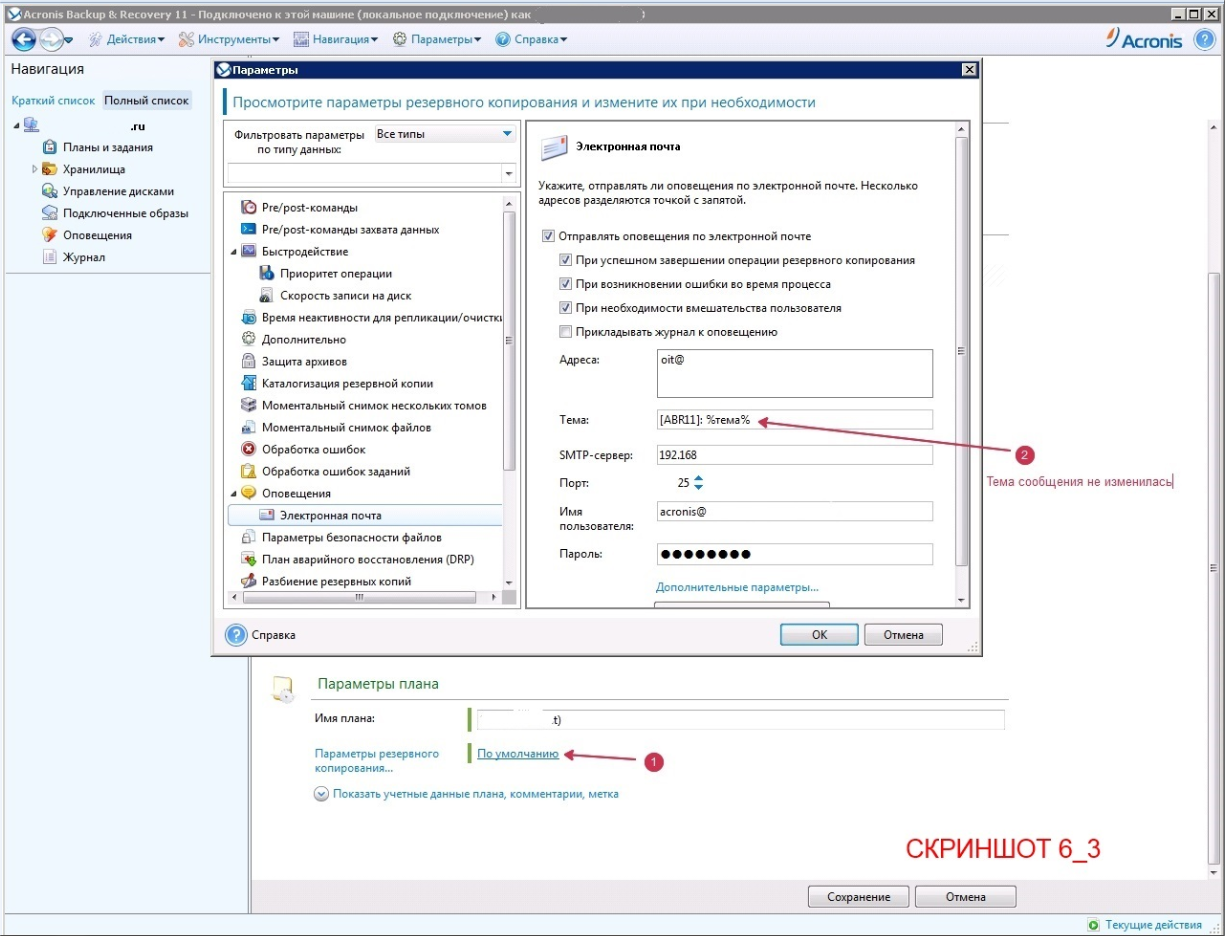Open the empty search combo box dropdown arrow
Screen dimensions: 1225x936
[508, 173]
